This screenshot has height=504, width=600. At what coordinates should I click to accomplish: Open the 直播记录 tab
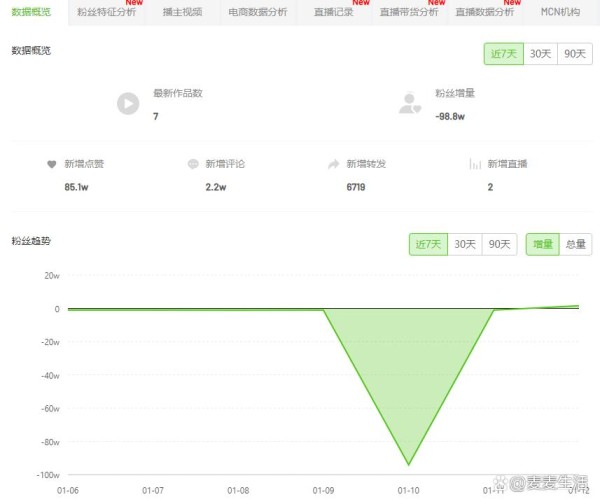coord(334,12)
